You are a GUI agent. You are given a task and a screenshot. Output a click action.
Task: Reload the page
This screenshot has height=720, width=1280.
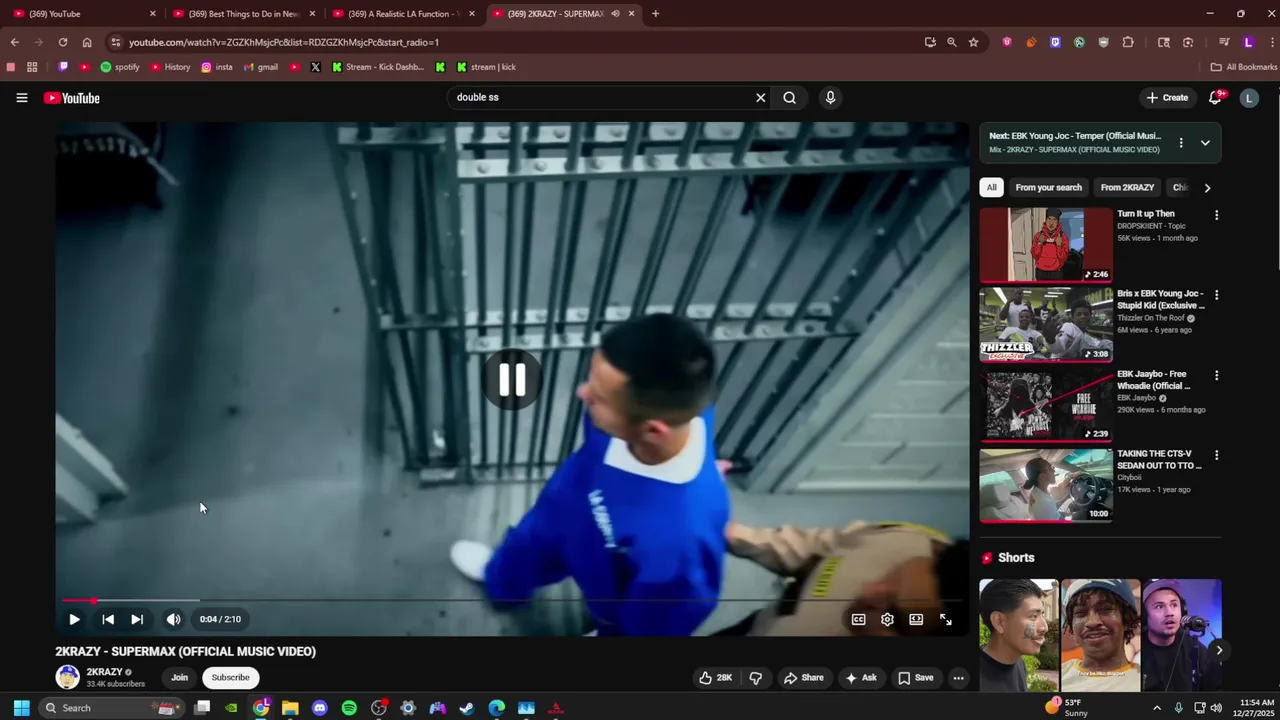pos(62,42)
